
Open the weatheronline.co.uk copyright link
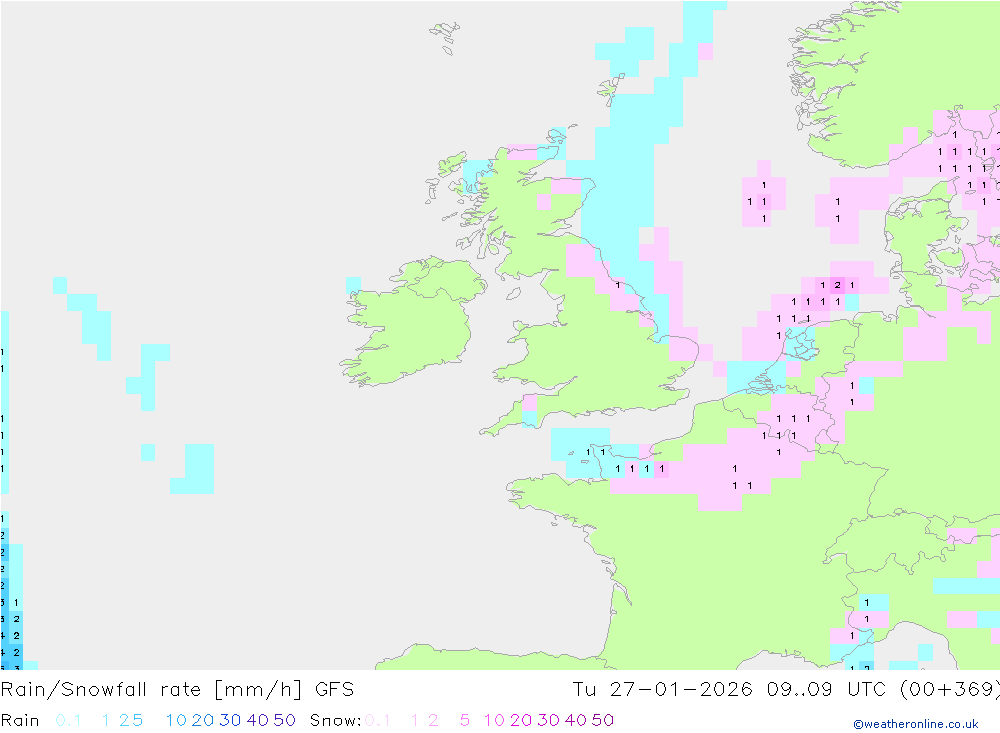tap(916, 724)
